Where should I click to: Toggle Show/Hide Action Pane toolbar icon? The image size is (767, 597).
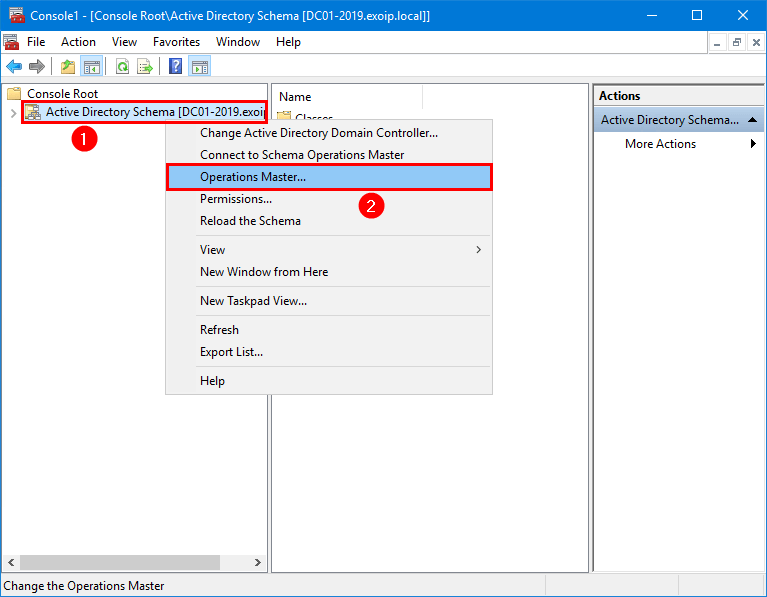click(200, 66)
